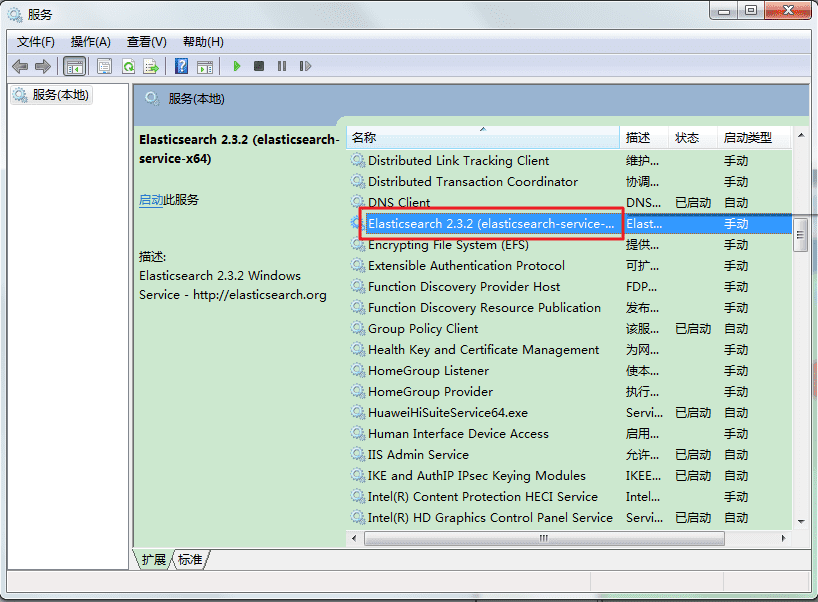Click the vertical scrollbar thumb
This screenshot has width=818, height=602.
pyautogui.click(x=801, y=235)
